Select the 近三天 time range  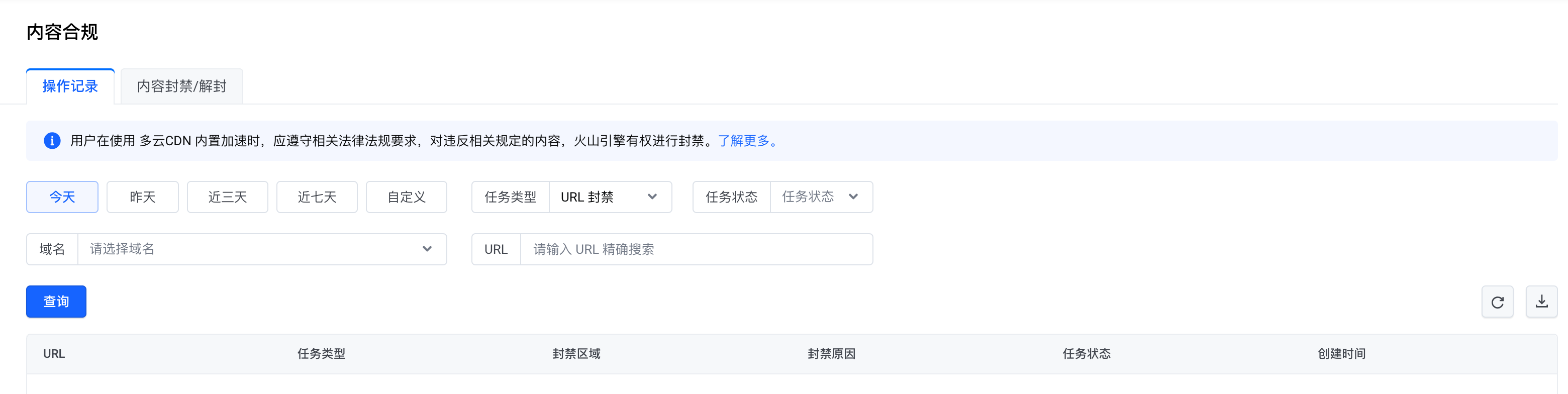pyautogui.click(x=227, y=196)
